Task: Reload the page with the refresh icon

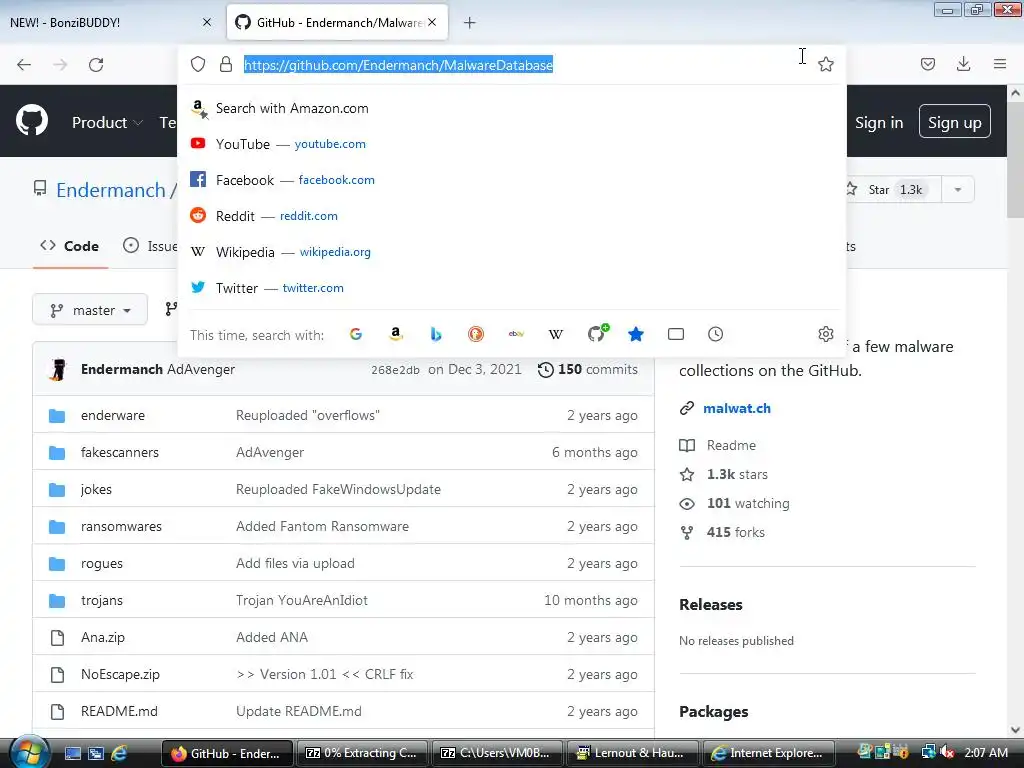Action: (96, 65)
